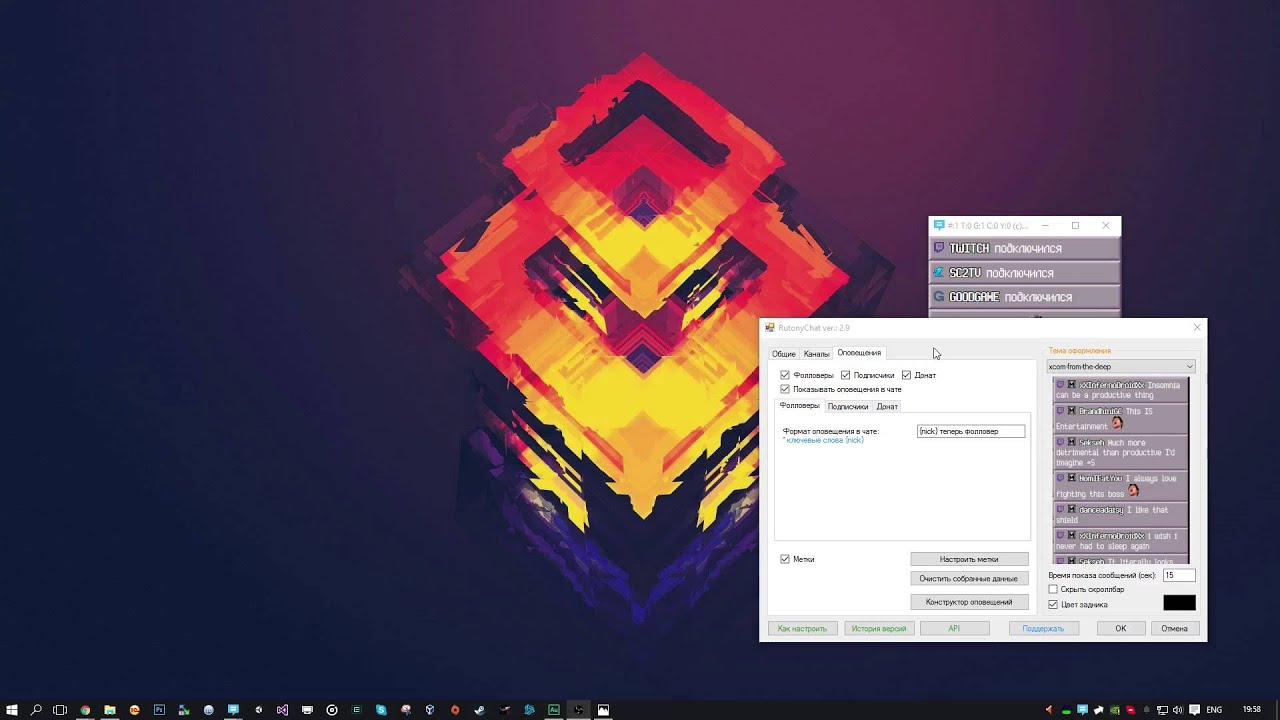Click the BrandhiniGC preview message

1120,418
